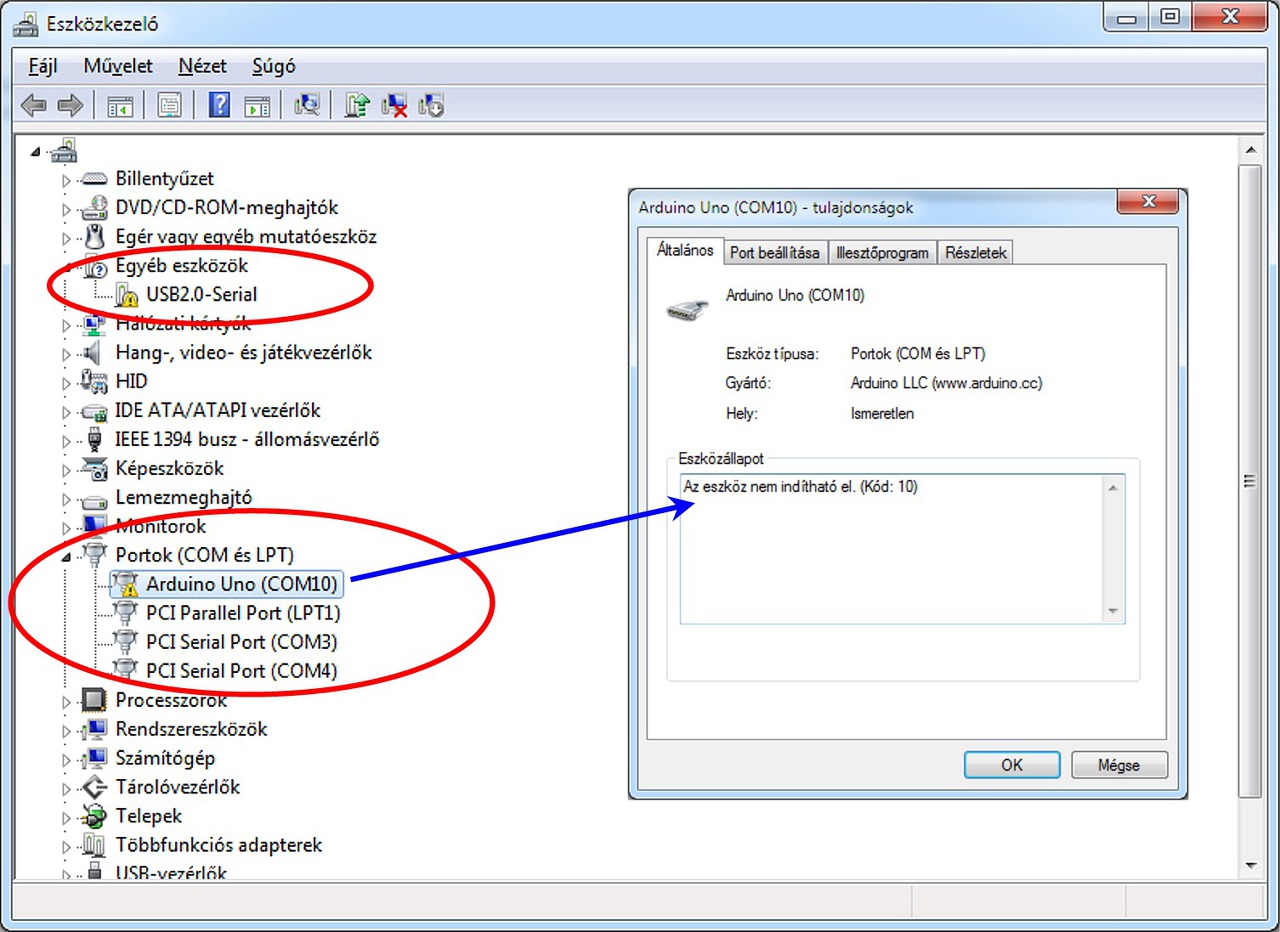The image size is (1280, 932).
Task: Open the Részletek tab
Action: 975,253
